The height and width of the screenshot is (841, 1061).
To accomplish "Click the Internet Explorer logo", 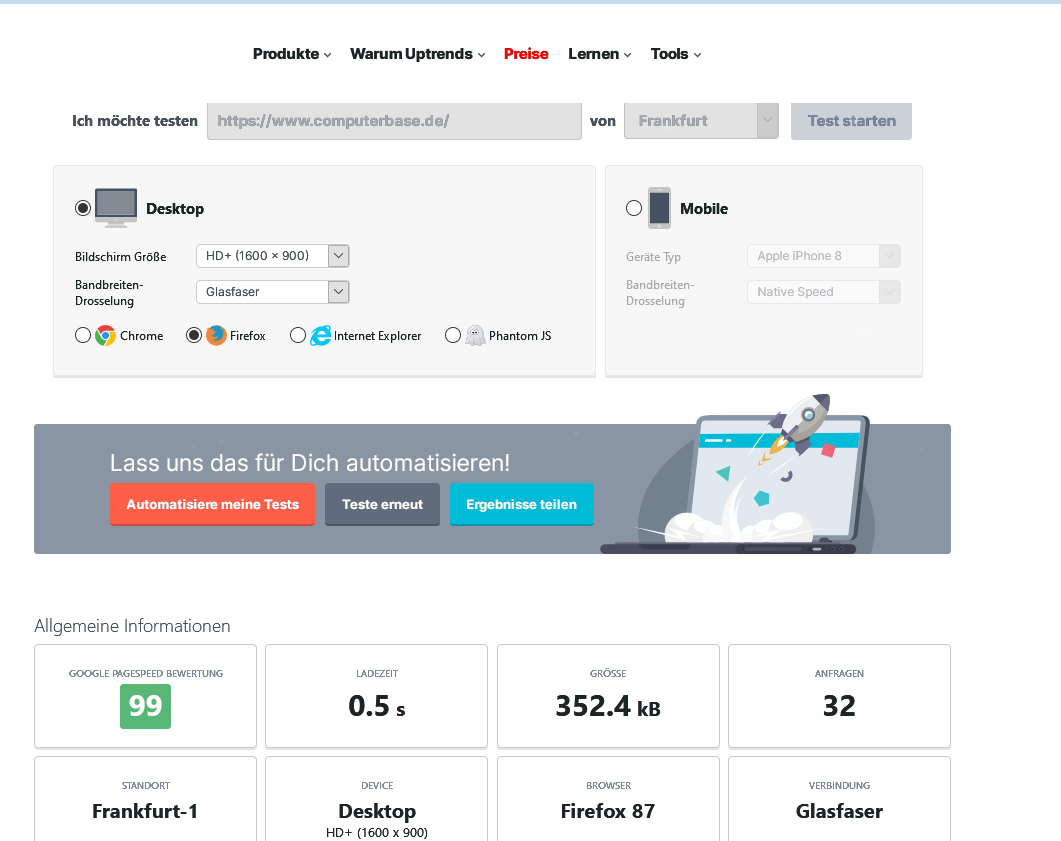I will click(320, 336).
